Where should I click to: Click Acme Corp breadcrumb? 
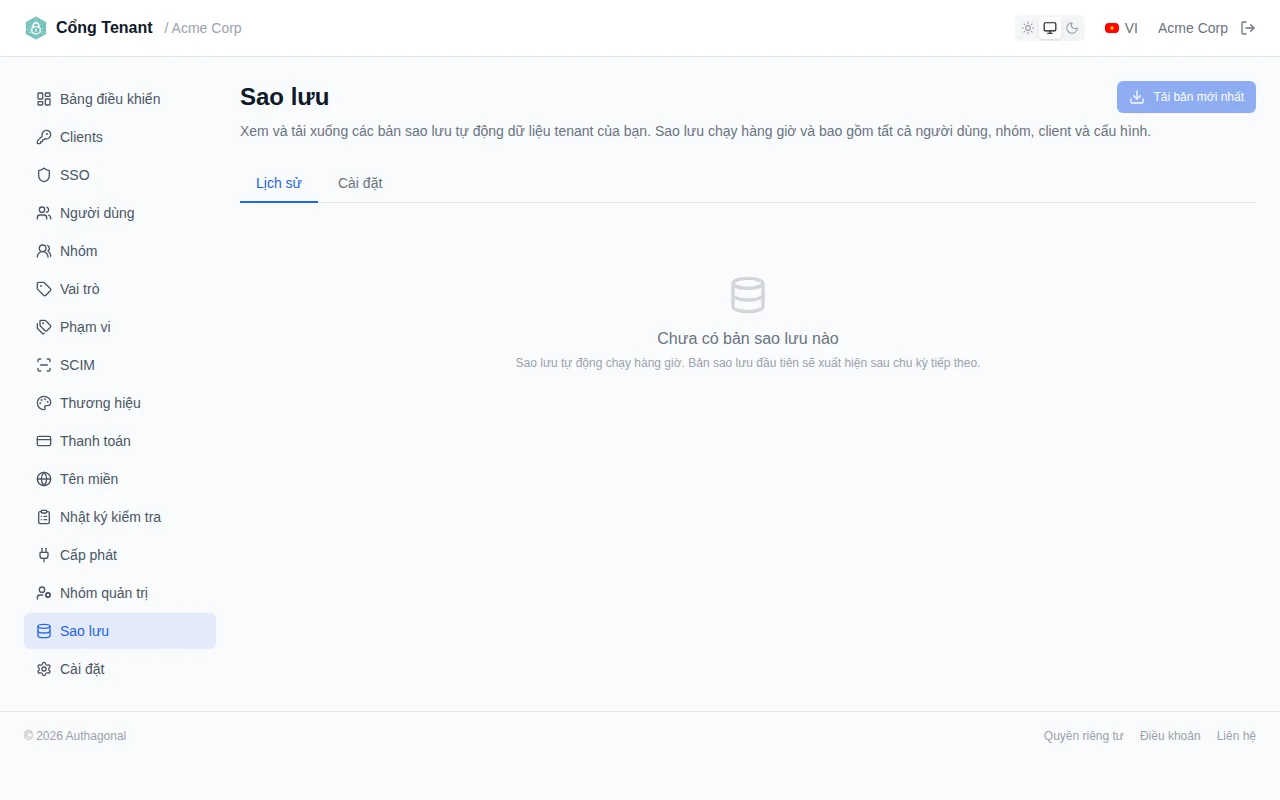(207, 28)
